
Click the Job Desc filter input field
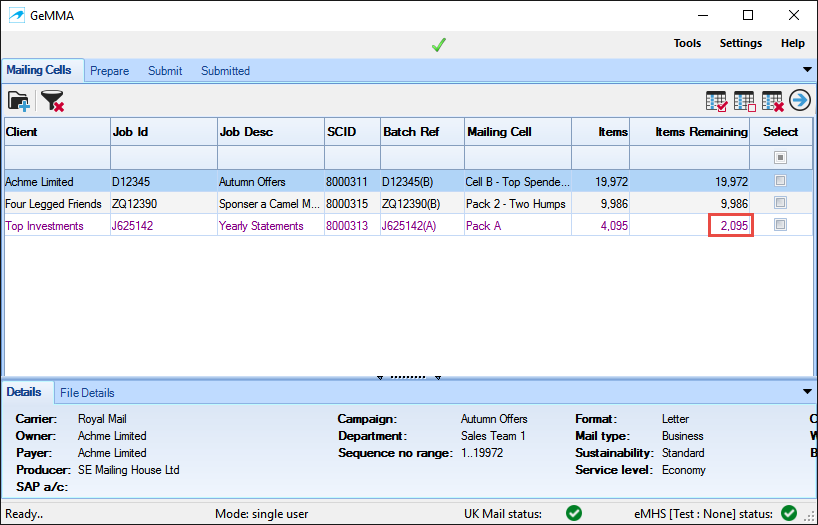271,157
